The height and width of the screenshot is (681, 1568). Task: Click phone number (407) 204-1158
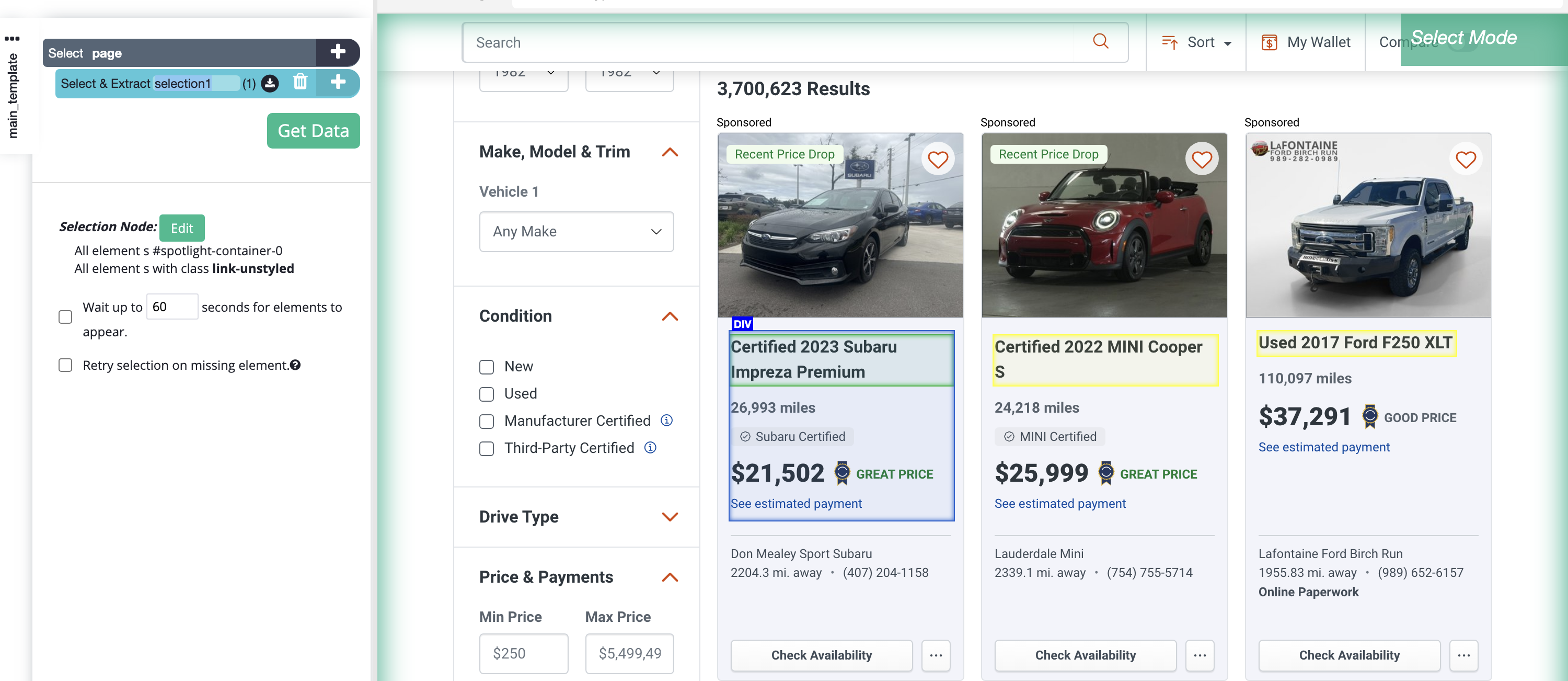coord(885,573)
